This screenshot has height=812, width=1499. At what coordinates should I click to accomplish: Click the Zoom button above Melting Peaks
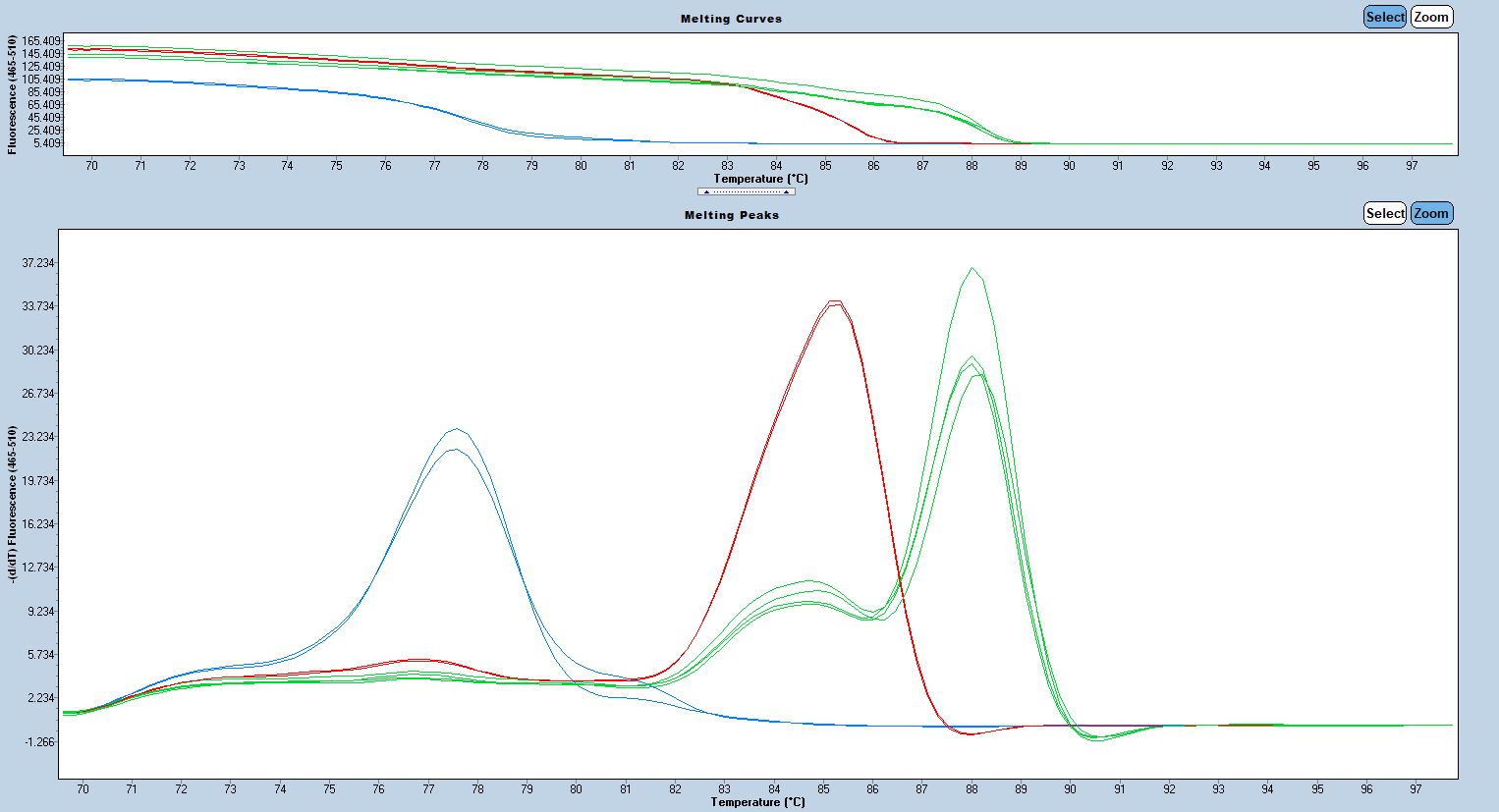click(x=1431, y=213)
